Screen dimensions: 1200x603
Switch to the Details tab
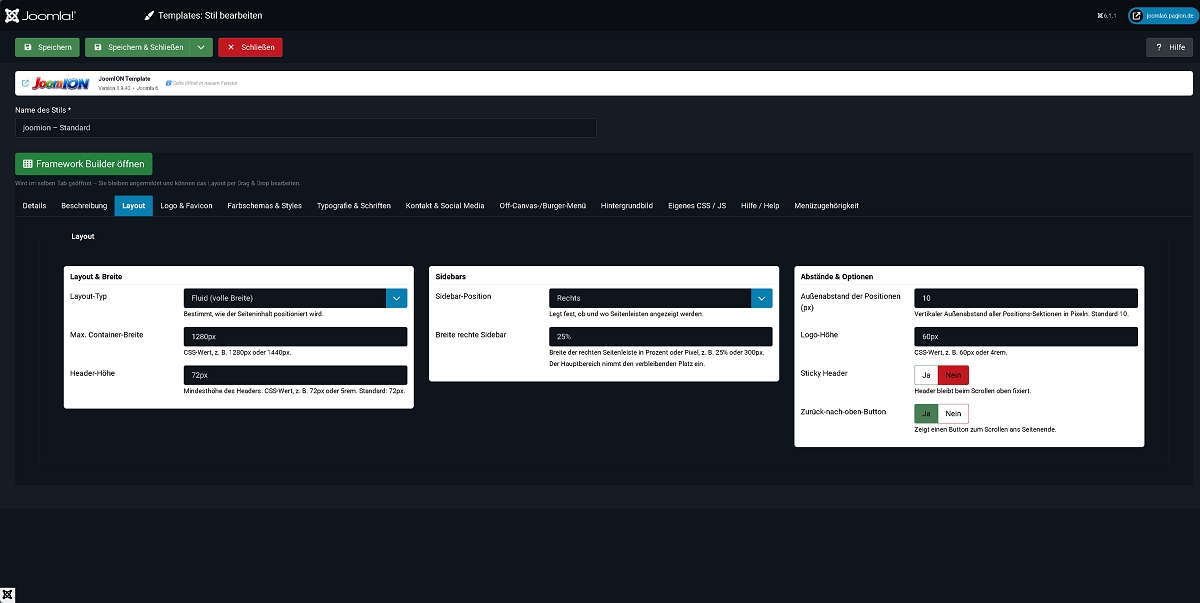(34, 206)
